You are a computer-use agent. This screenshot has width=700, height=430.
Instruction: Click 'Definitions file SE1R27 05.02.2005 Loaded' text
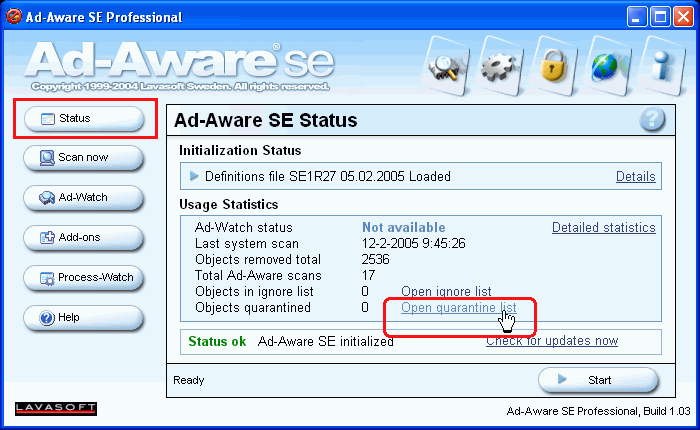click(328, 176)
